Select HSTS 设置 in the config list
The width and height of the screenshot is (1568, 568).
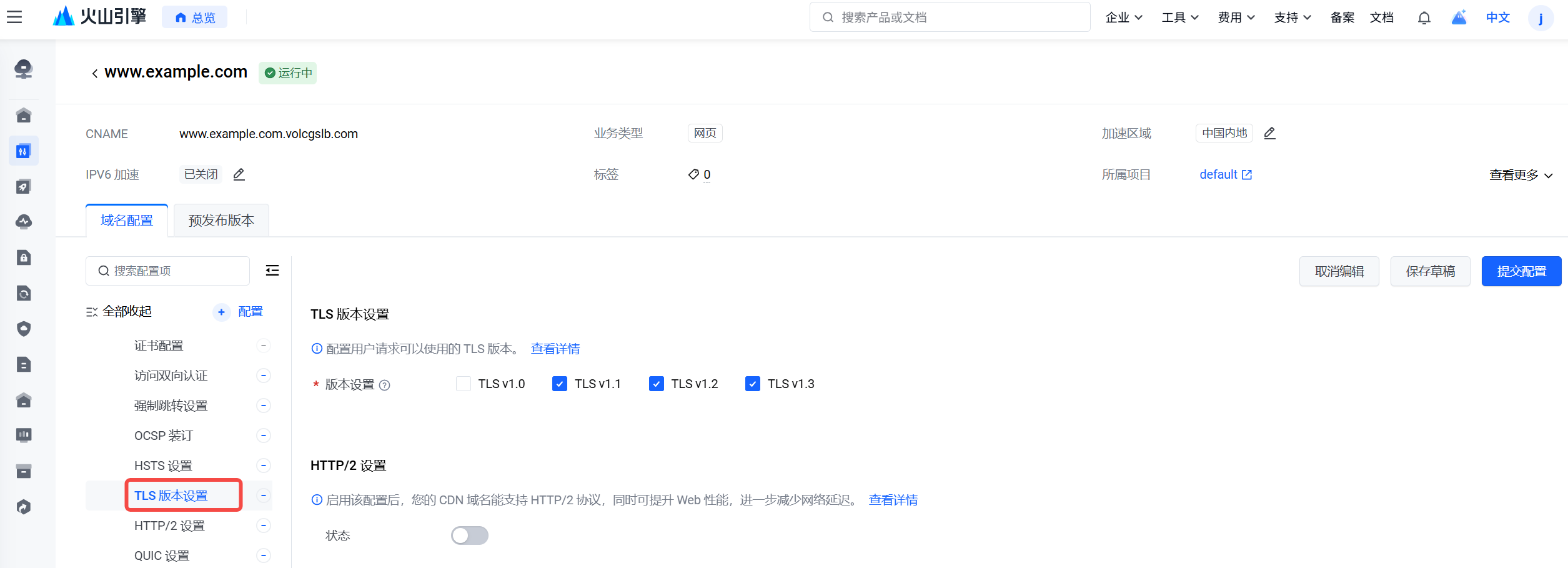163,466
